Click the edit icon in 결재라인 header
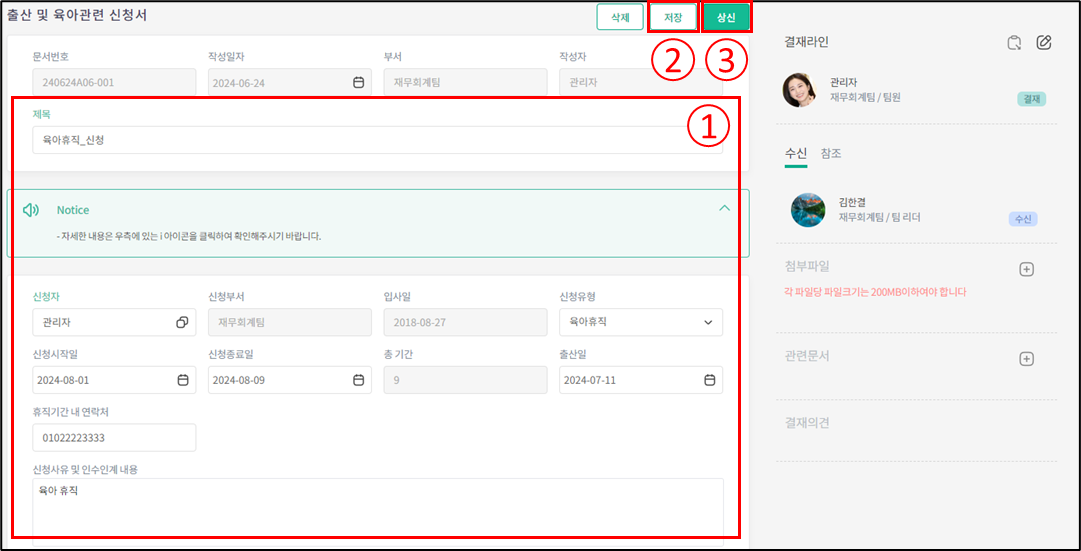Screen dimensions: 1081x551 [x=1044, y=42]
